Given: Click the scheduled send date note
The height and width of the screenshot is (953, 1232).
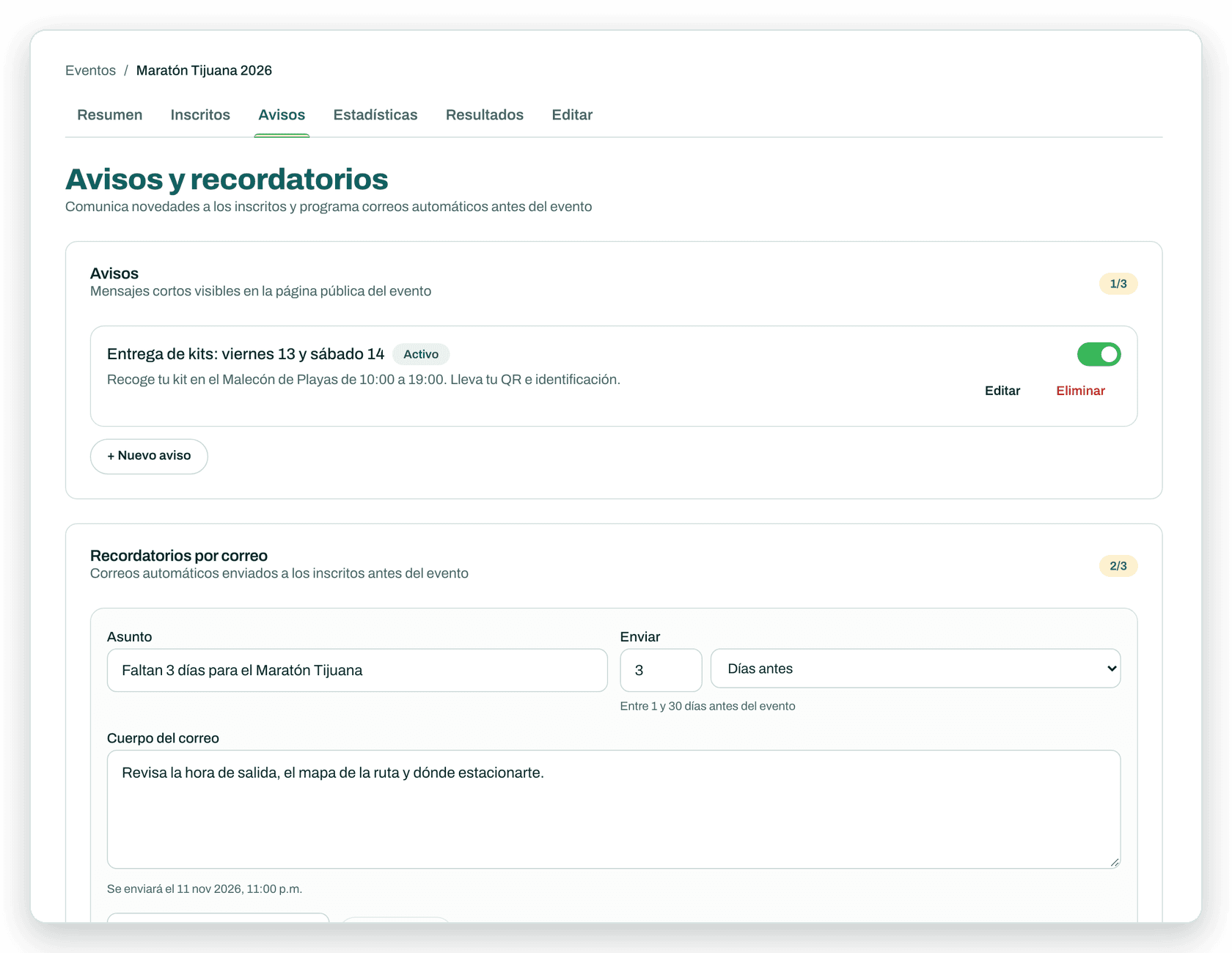Looking at the screenshot, I should point(205,889).
